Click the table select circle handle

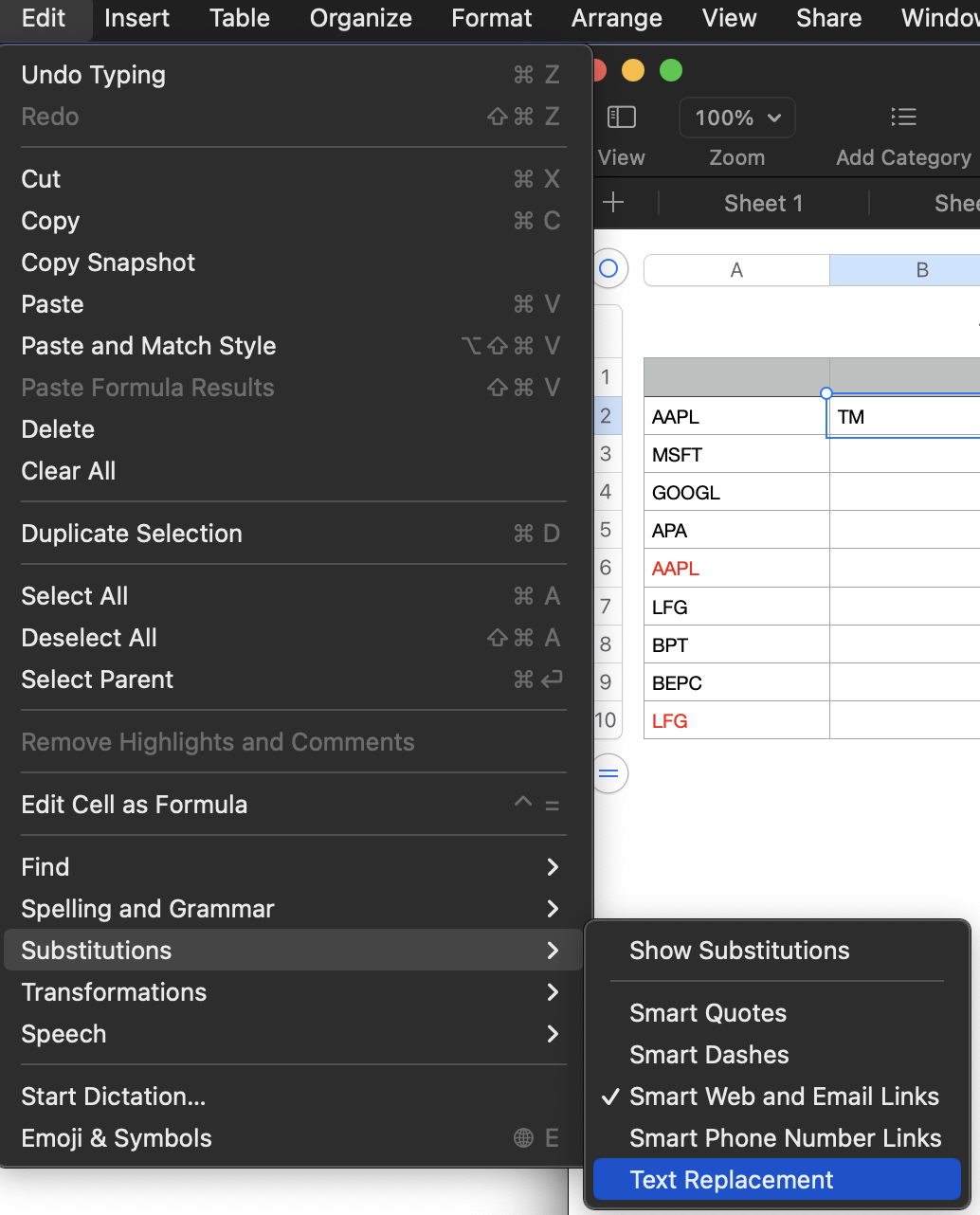point(609,269)
